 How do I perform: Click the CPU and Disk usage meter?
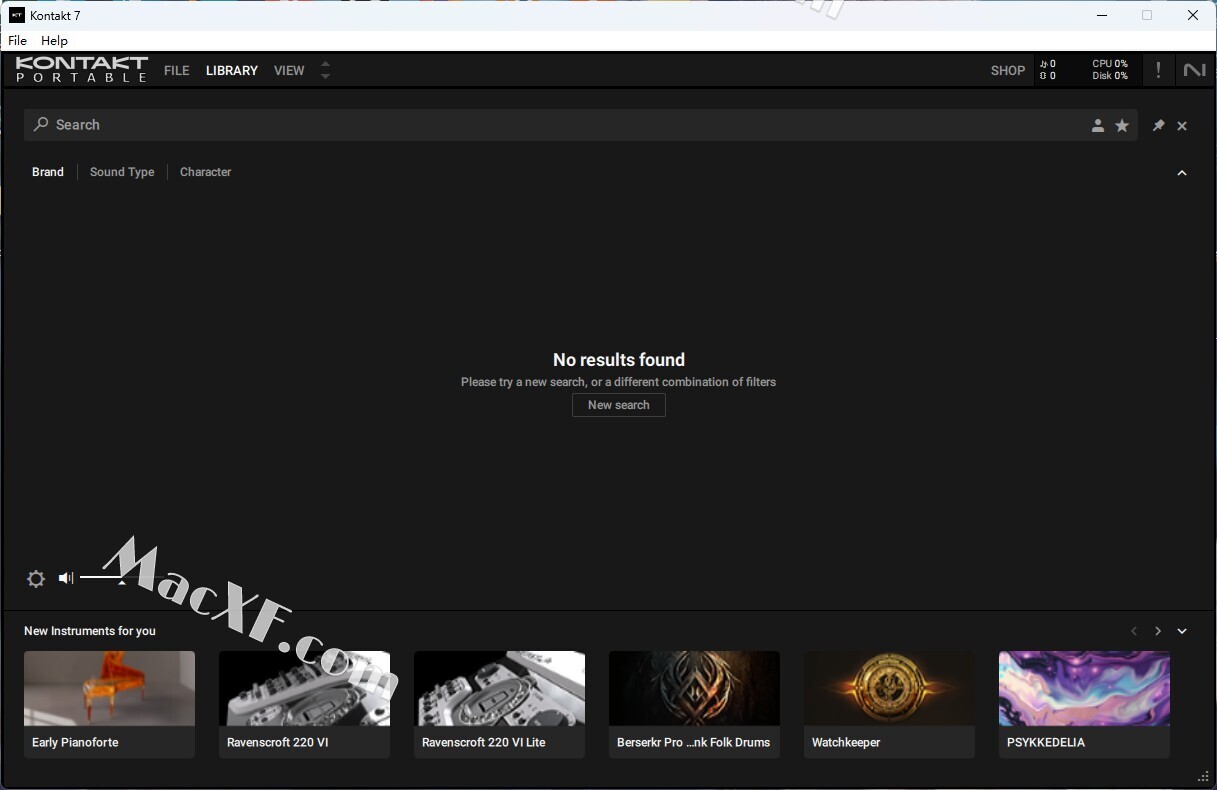[1110, 70]
